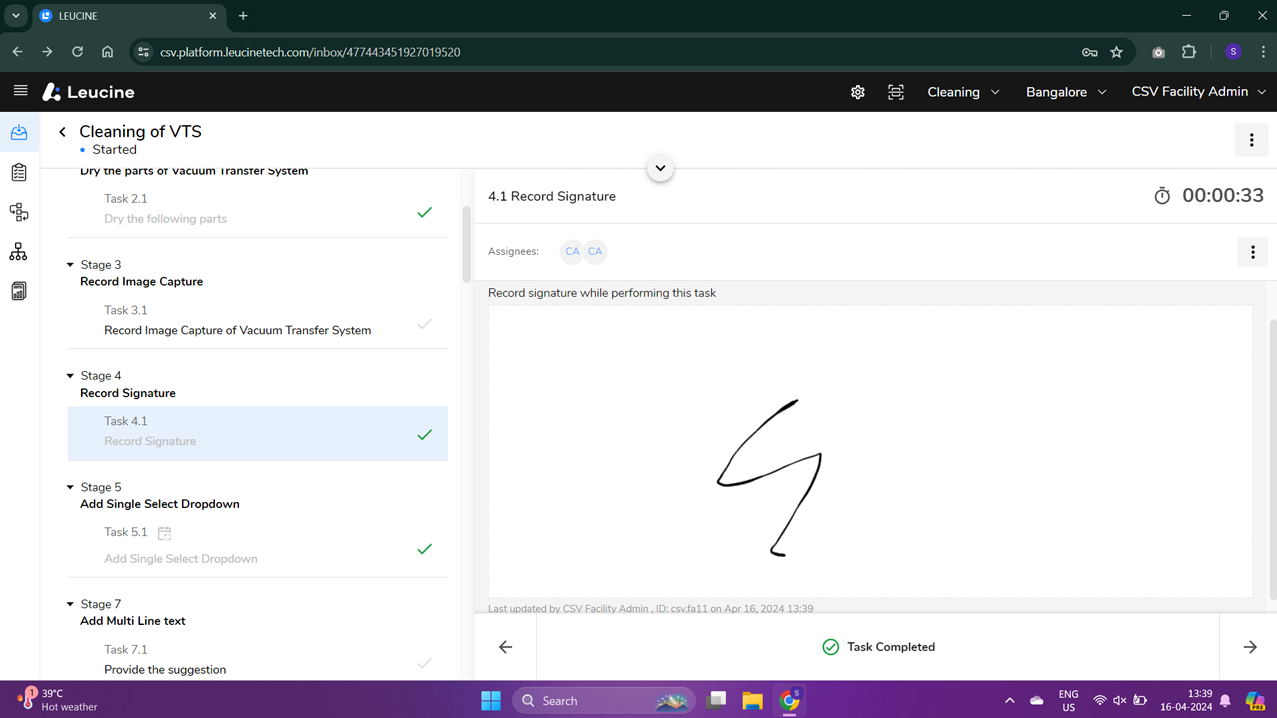Open the settings gear icon
Screen dimensions: 1277x718
point(858,92)
